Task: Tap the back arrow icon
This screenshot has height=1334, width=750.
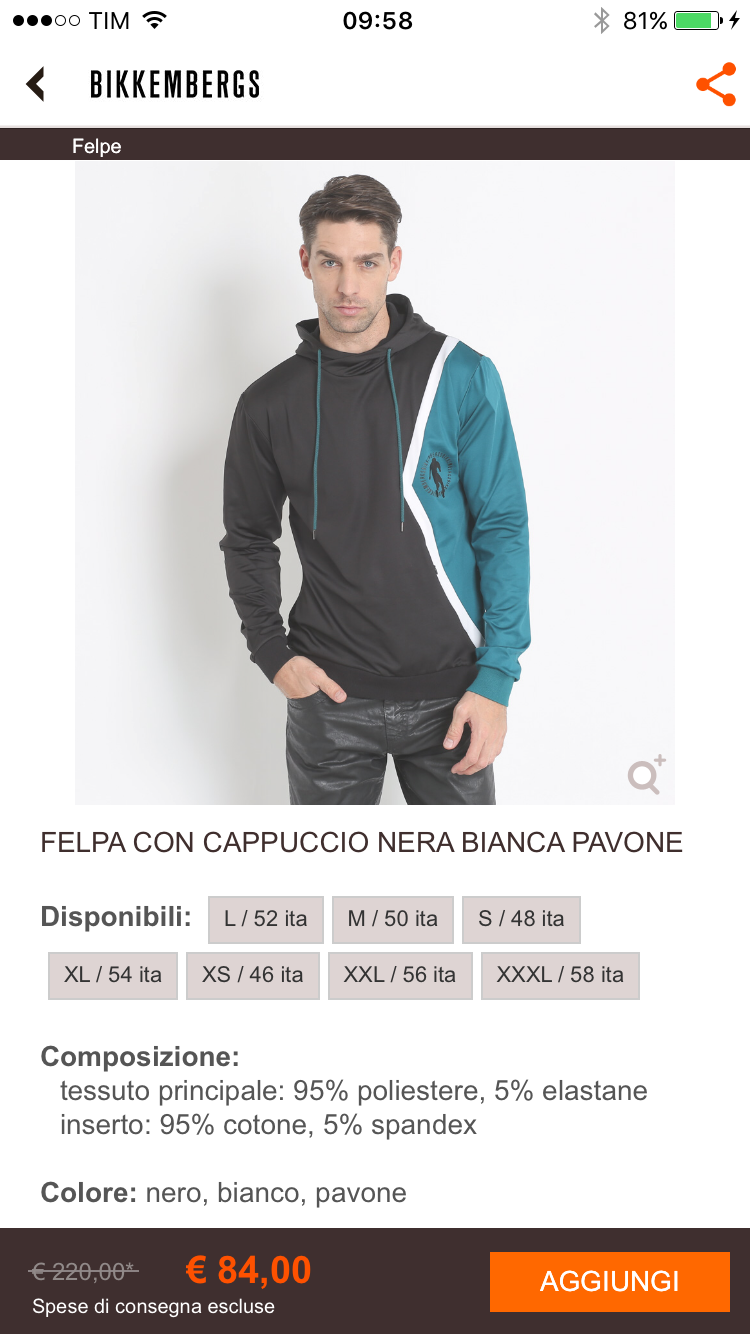Action: point(36,84)
